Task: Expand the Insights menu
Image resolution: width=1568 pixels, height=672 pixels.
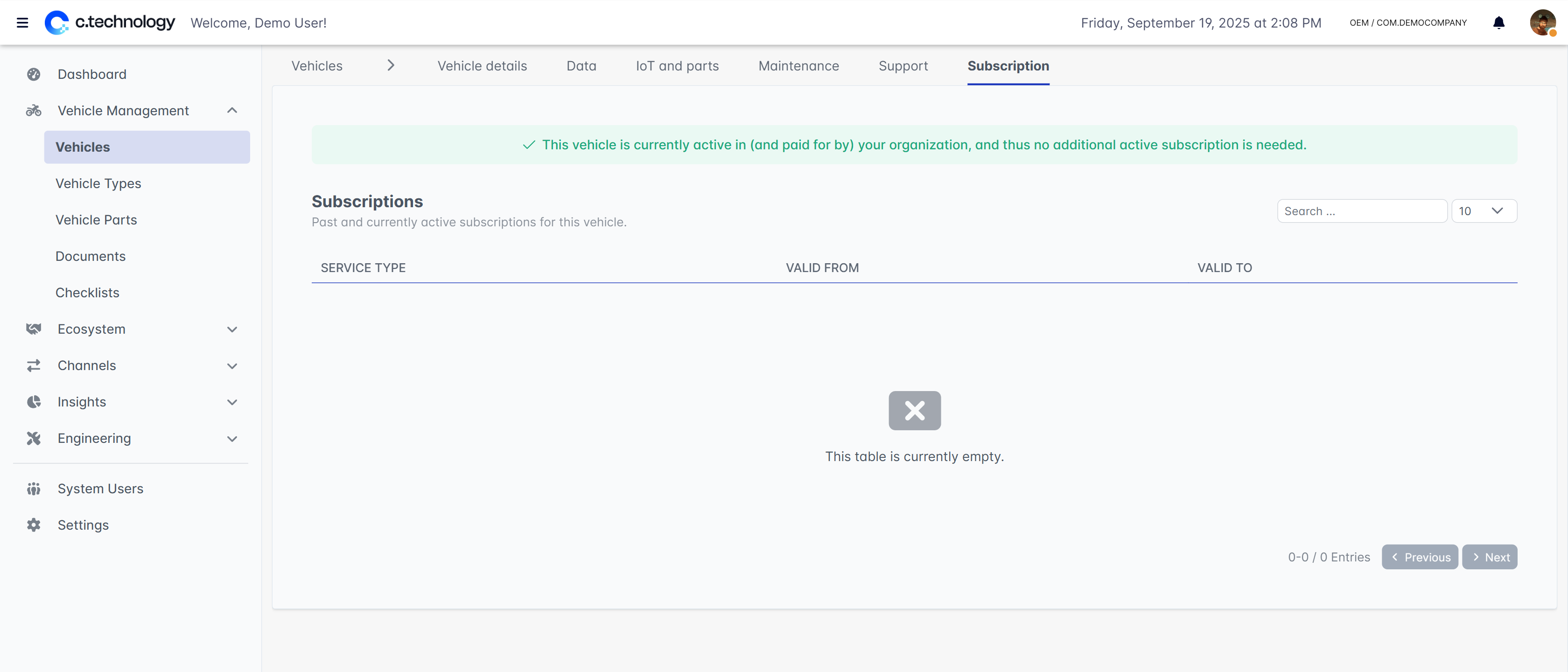Action: pos(232,402)
